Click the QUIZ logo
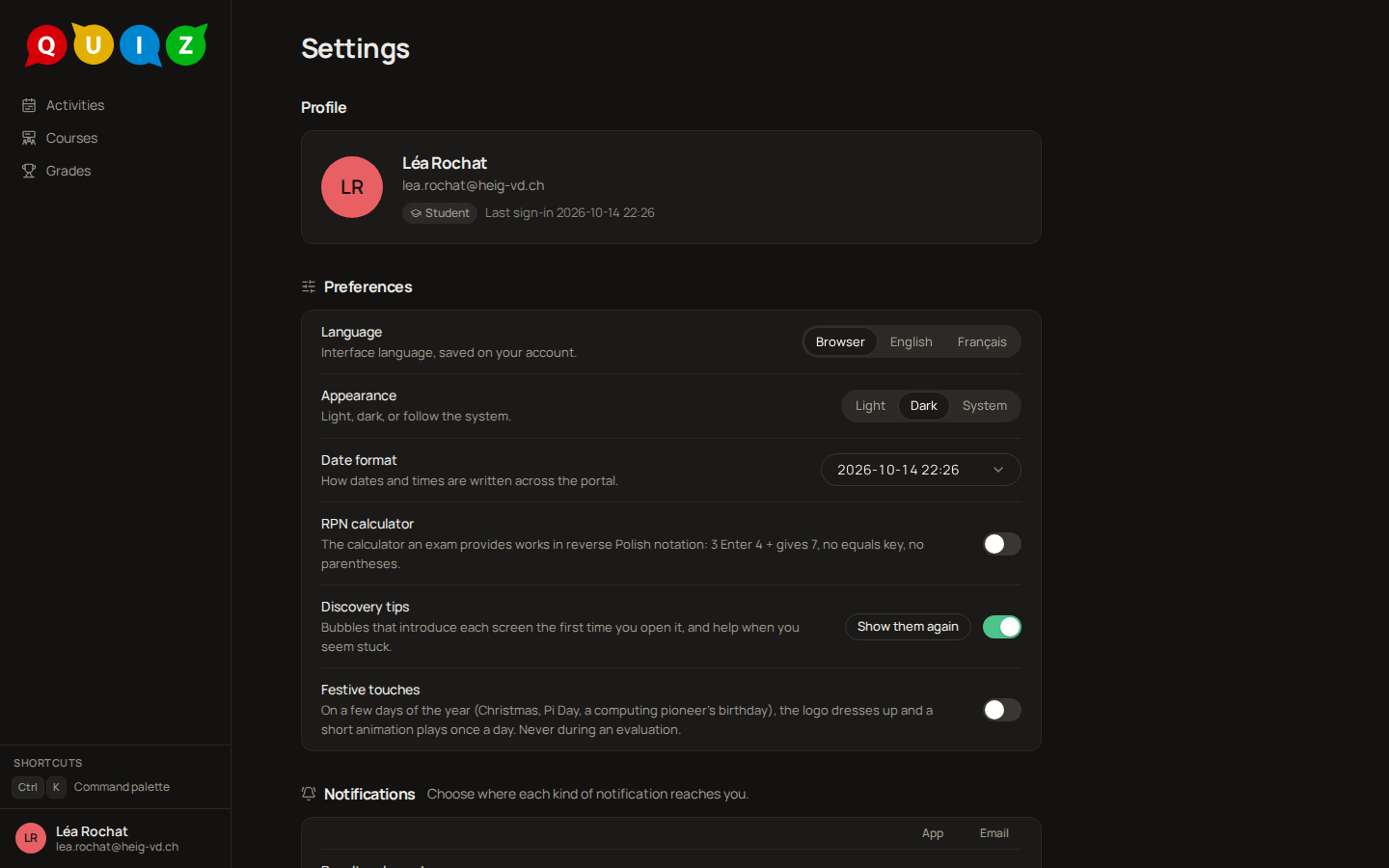The height and width of the screenshot is (868, 1389). point(116,44)
